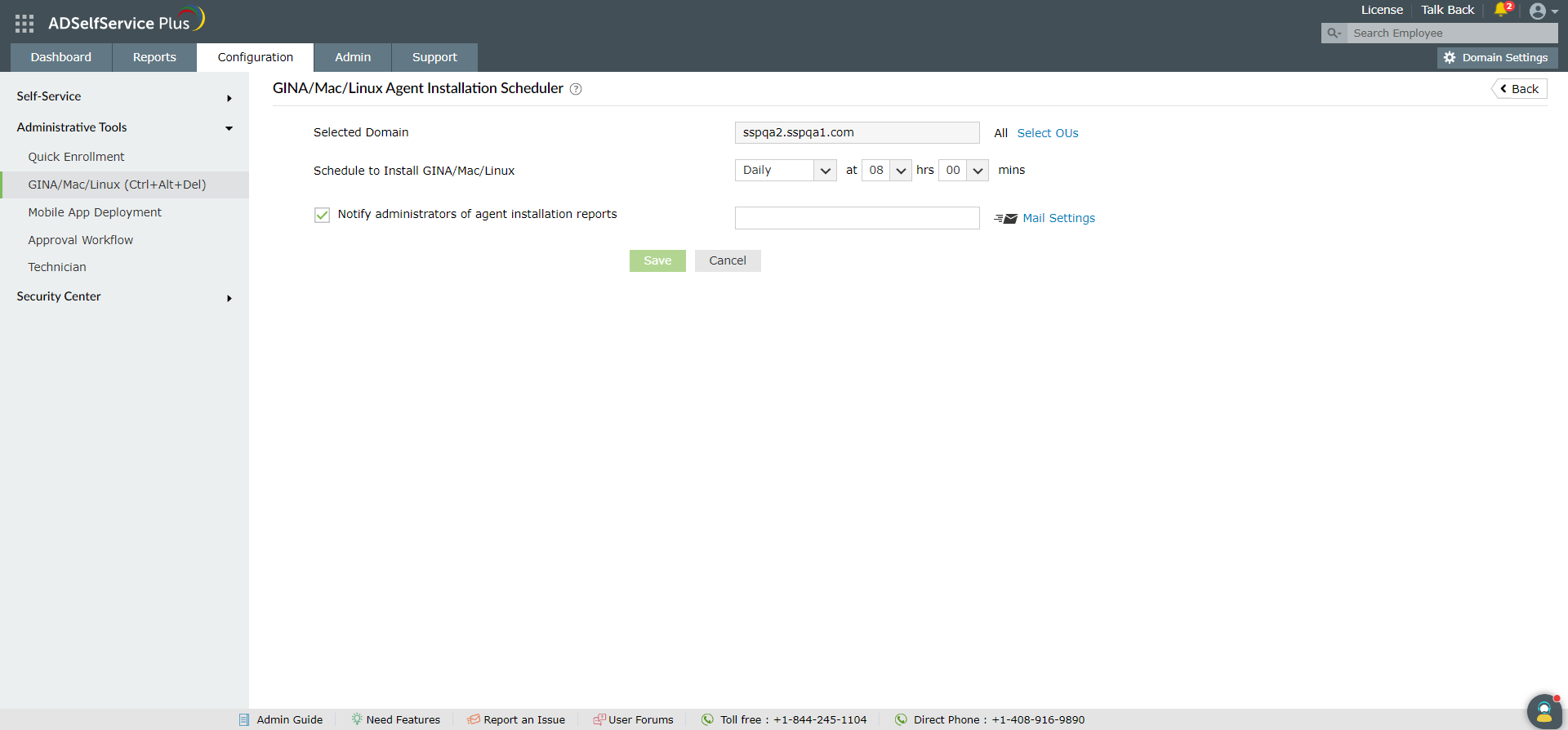Screen dimensions: 1568x730
Task: Open the hours dropdown showing 08
Action: point(886,170)
